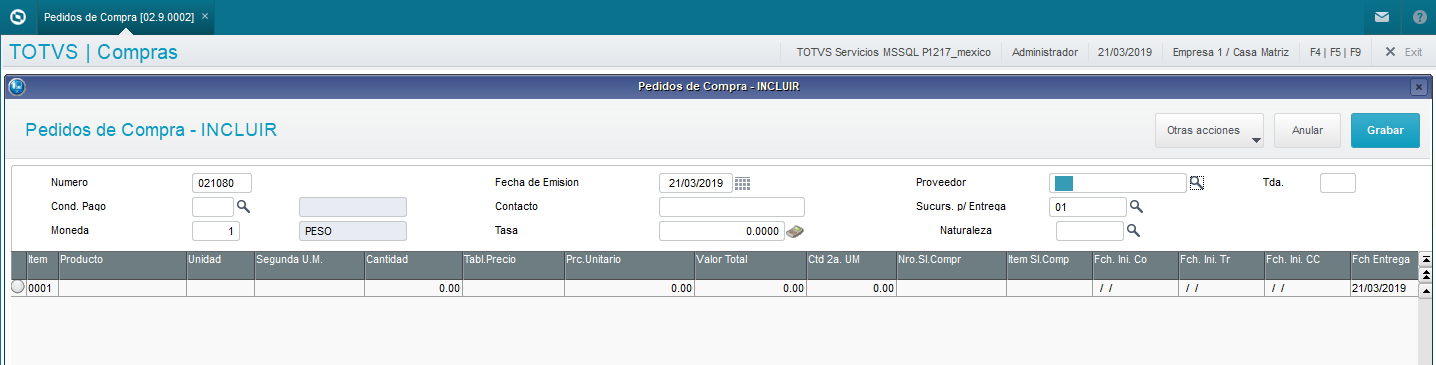Open the Naturaleza search magnifier

coord(1133,230)
